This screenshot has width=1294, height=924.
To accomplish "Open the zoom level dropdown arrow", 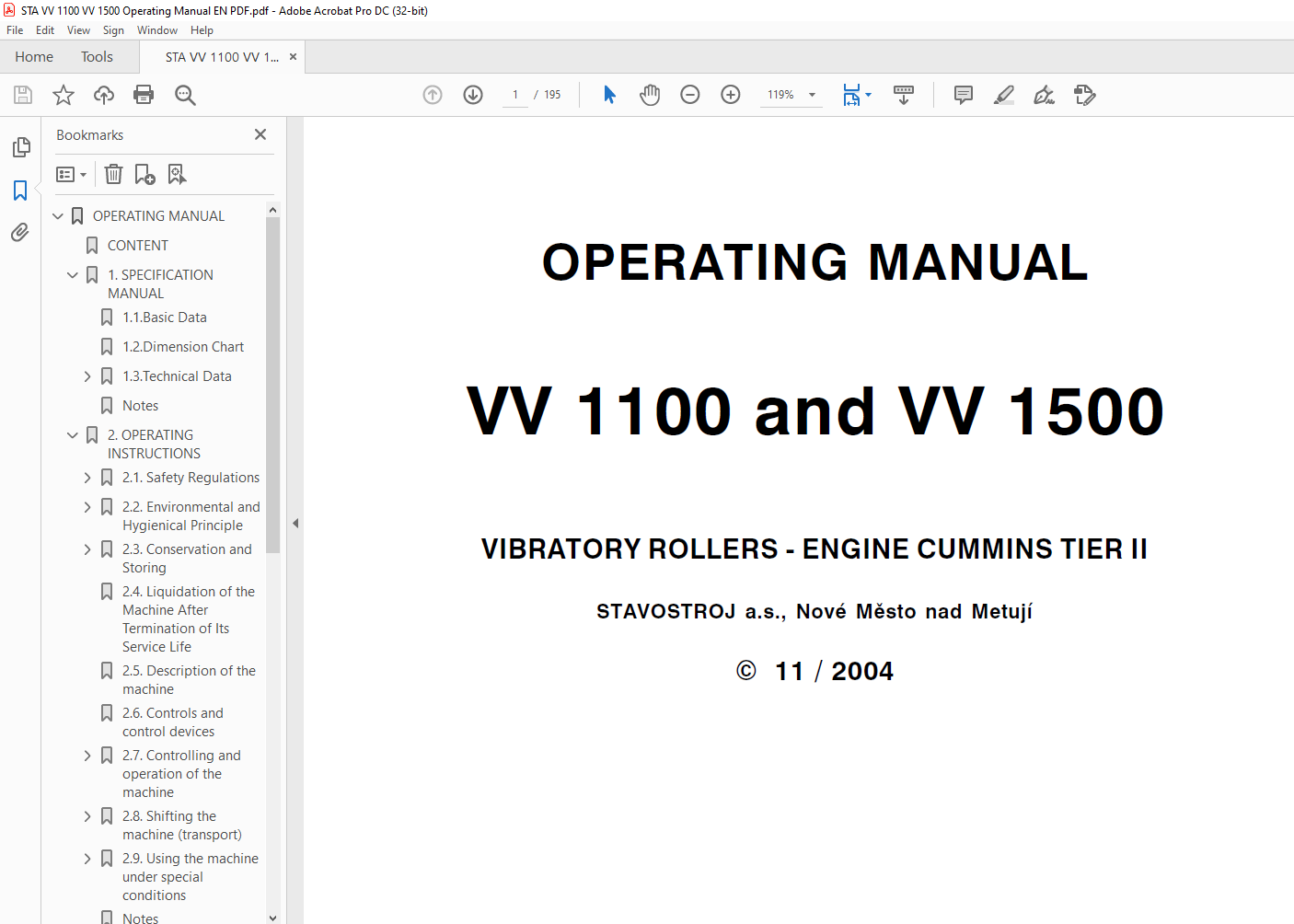I will [812, 95].
